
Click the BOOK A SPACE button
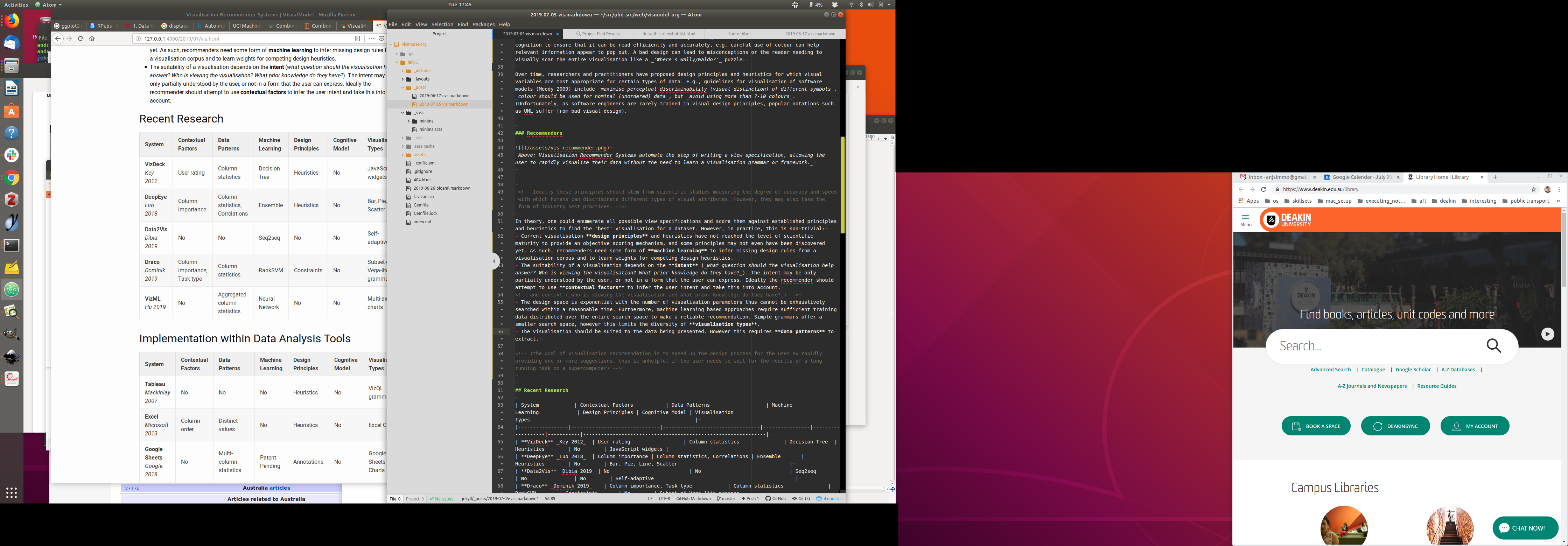(1316, 426)
